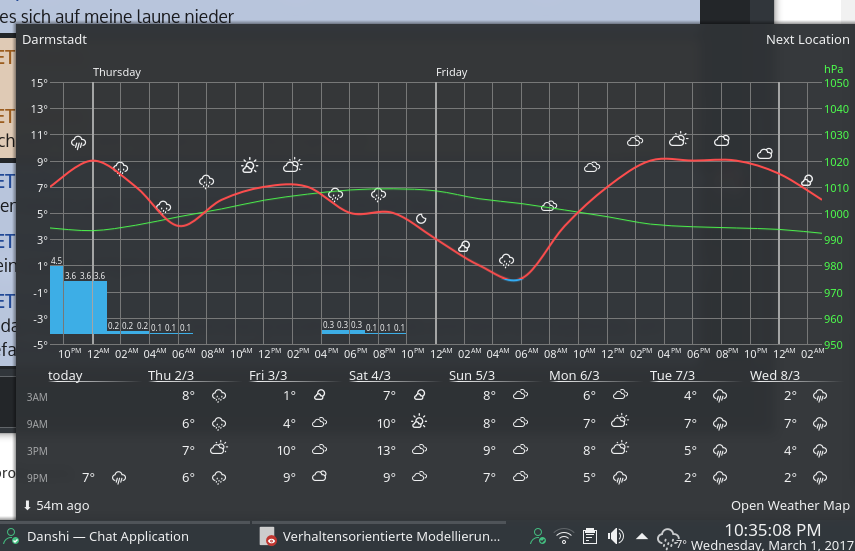
Task: Click Sat 4/3 9AM sunny icon
Action: [419, 422]
